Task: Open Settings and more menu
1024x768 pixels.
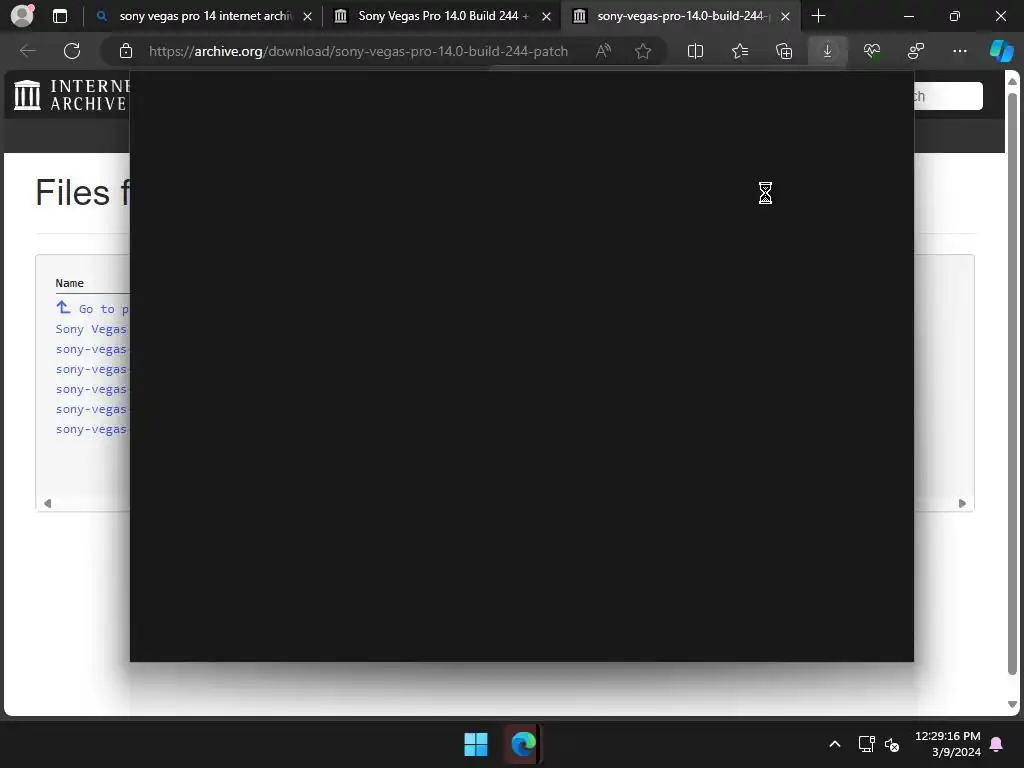Action: [x=960, y=51]
